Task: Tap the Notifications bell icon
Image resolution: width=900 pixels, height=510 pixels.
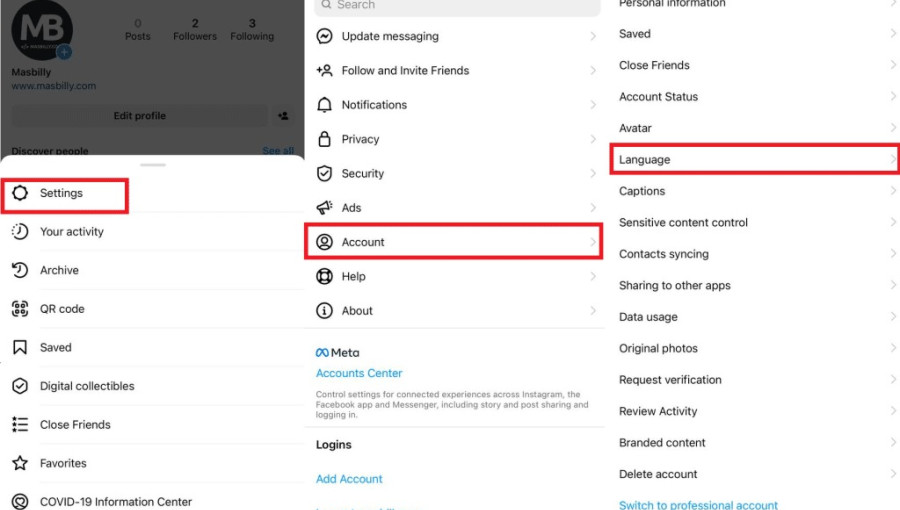Action: click(324, 105)
